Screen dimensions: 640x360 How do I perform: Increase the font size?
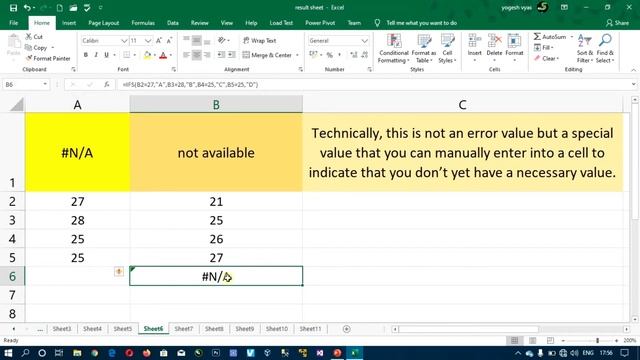159,40
